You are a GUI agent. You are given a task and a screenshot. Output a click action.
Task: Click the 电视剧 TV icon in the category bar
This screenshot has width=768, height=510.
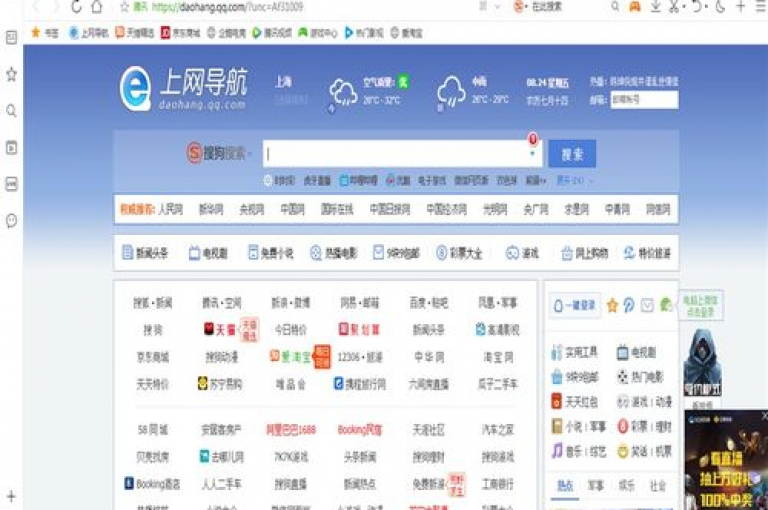click(194, 253)
